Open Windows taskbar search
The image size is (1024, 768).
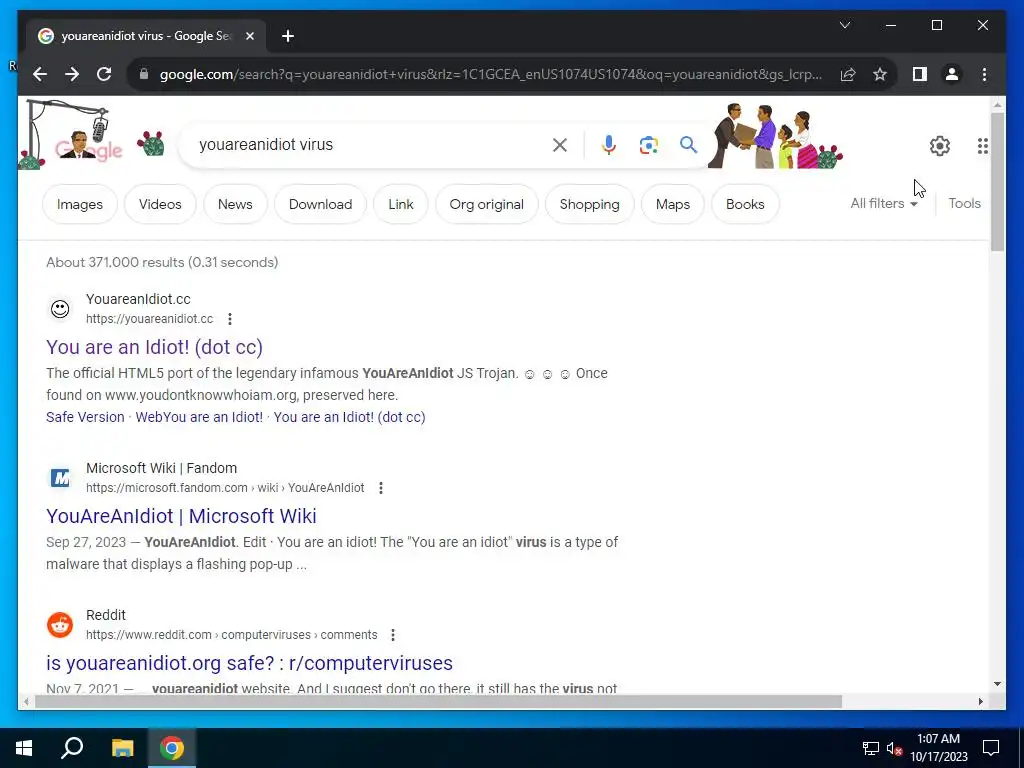[72, 748]
